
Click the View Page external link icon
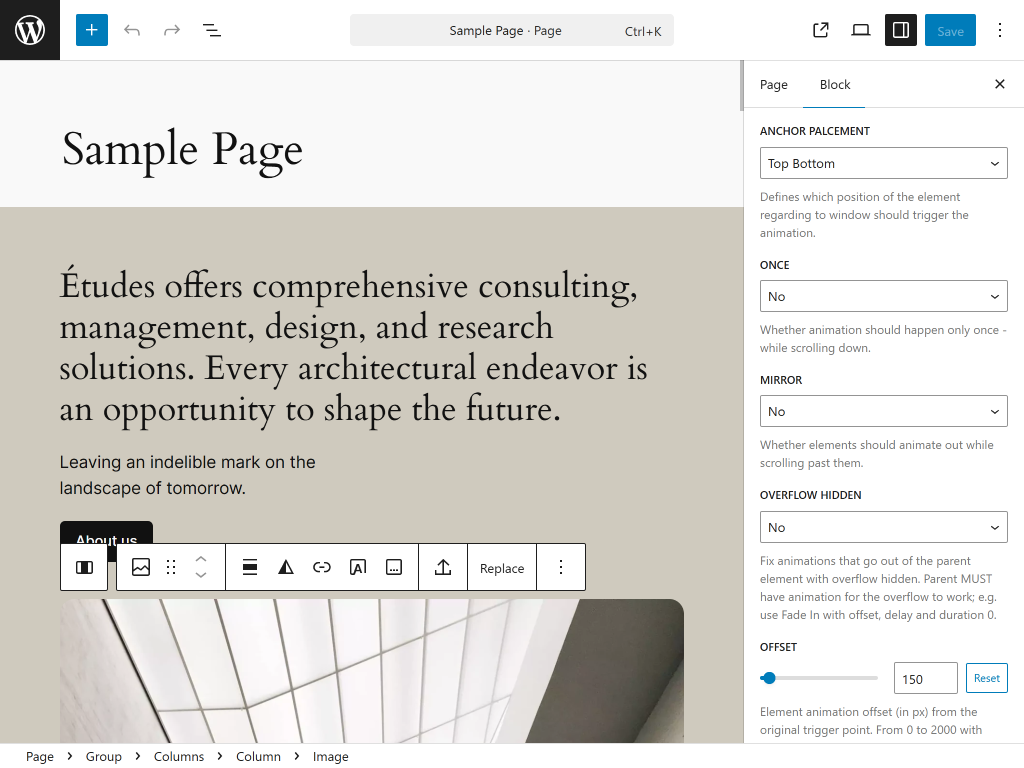point(821,30)
